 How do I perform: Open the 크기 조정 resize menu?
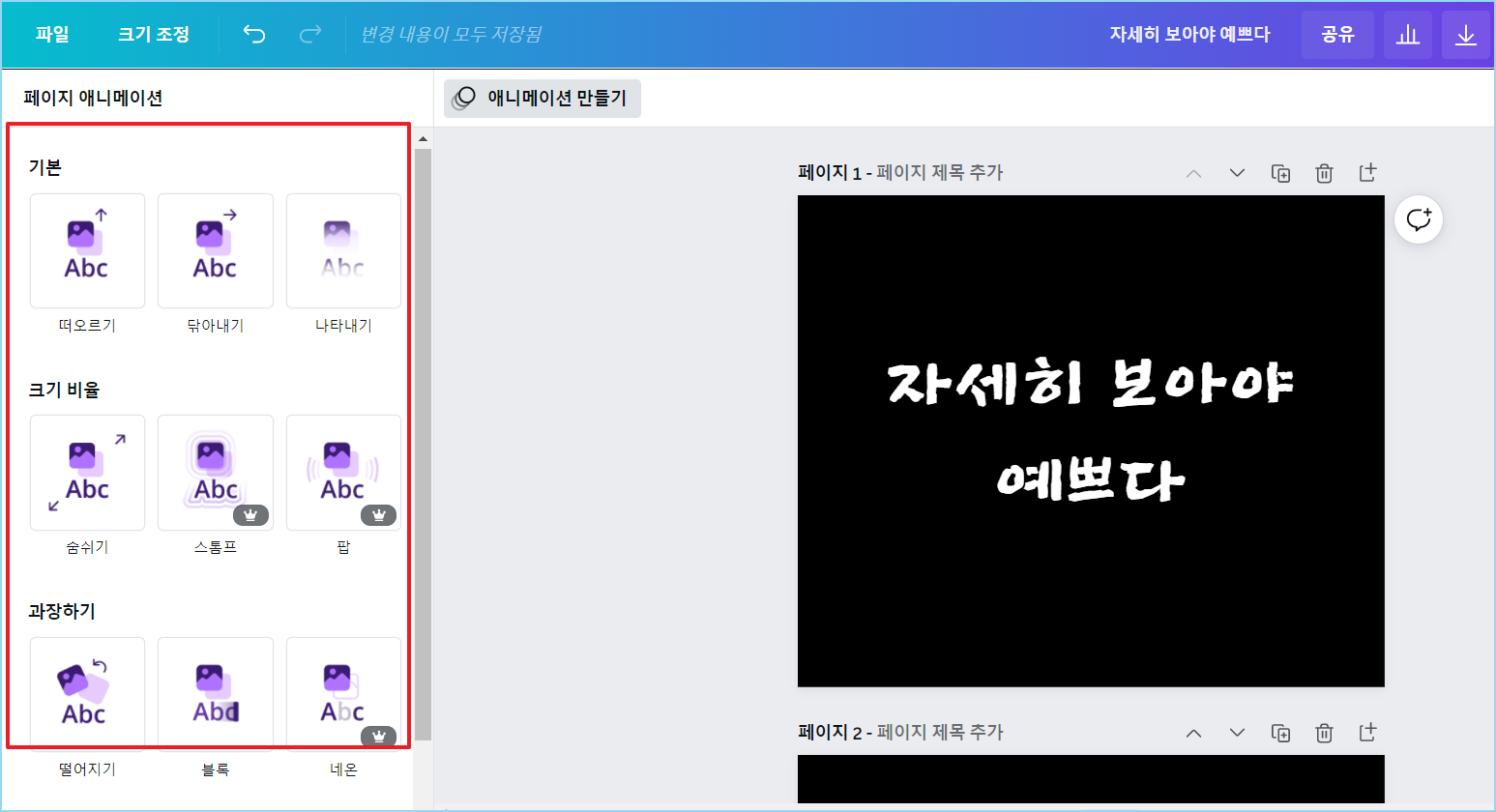152,34
